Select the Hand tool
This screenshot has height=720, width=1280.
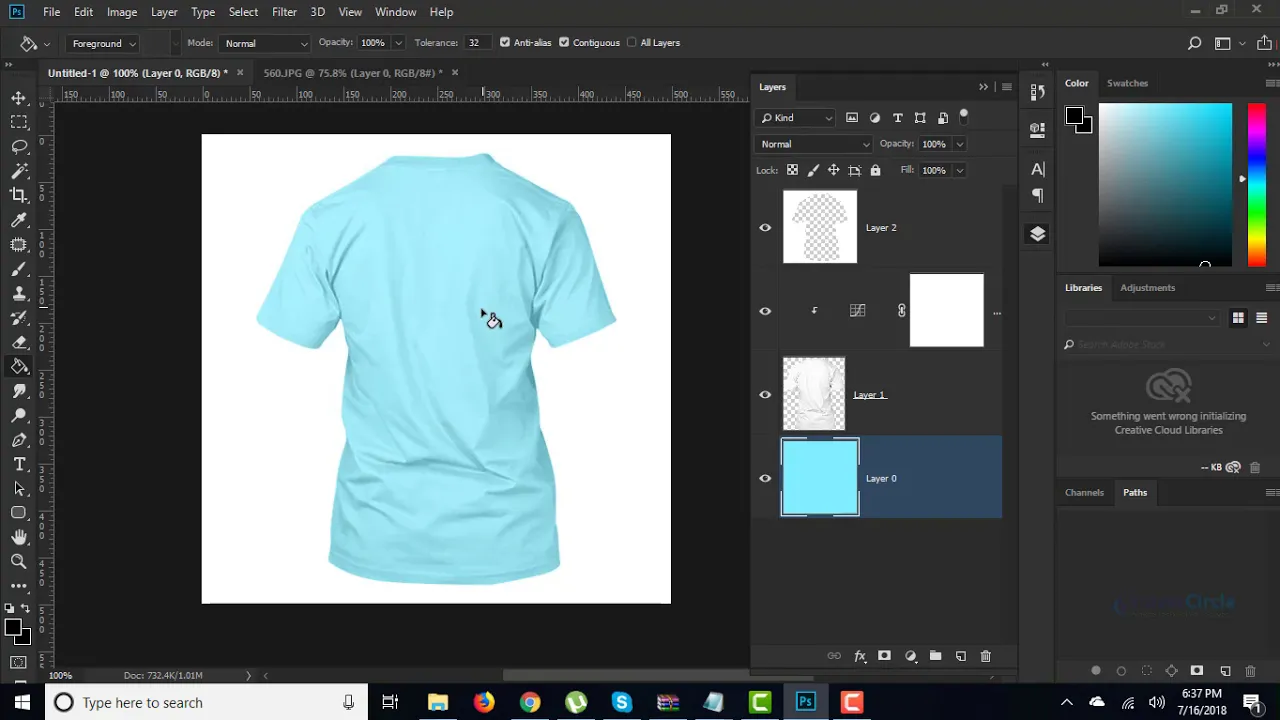coord(18,538)
